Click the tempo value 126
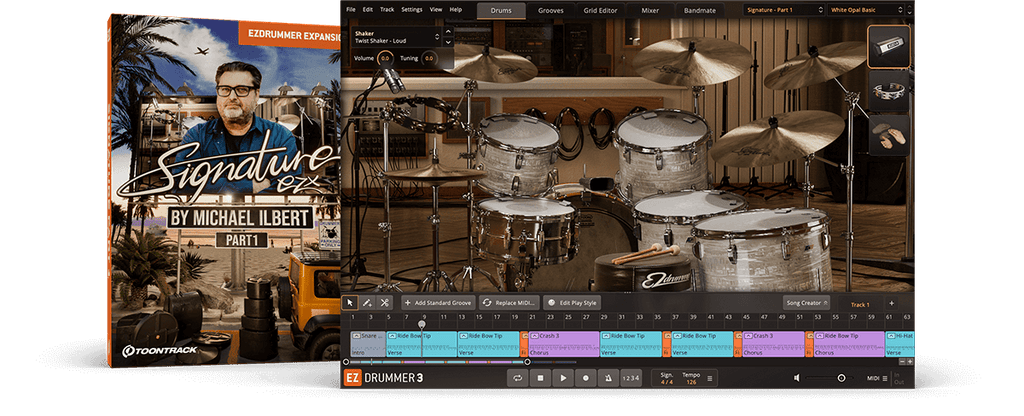The height and width of the screenshot is (416, 1024). coord(690,382)
